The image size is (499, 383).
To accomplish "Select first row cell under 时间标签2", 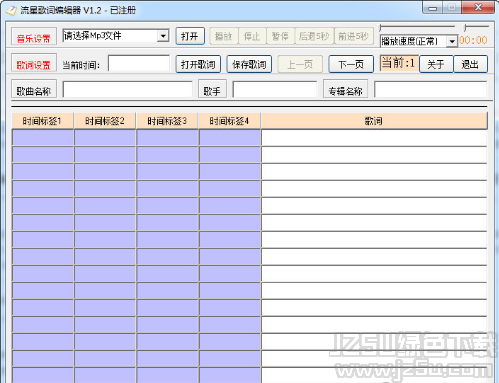I will click(105, 138).
